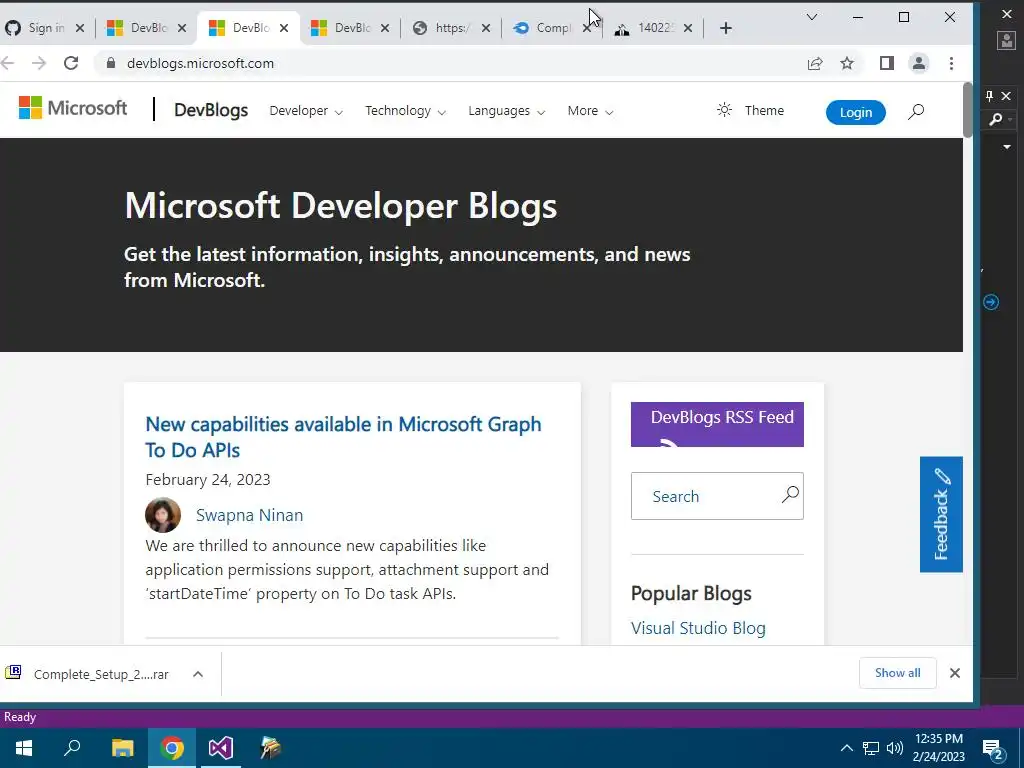The height and width of the screenshot is (768, 1024).
Task: Bookmark this page with the star icon
Action: click(847, 63)
